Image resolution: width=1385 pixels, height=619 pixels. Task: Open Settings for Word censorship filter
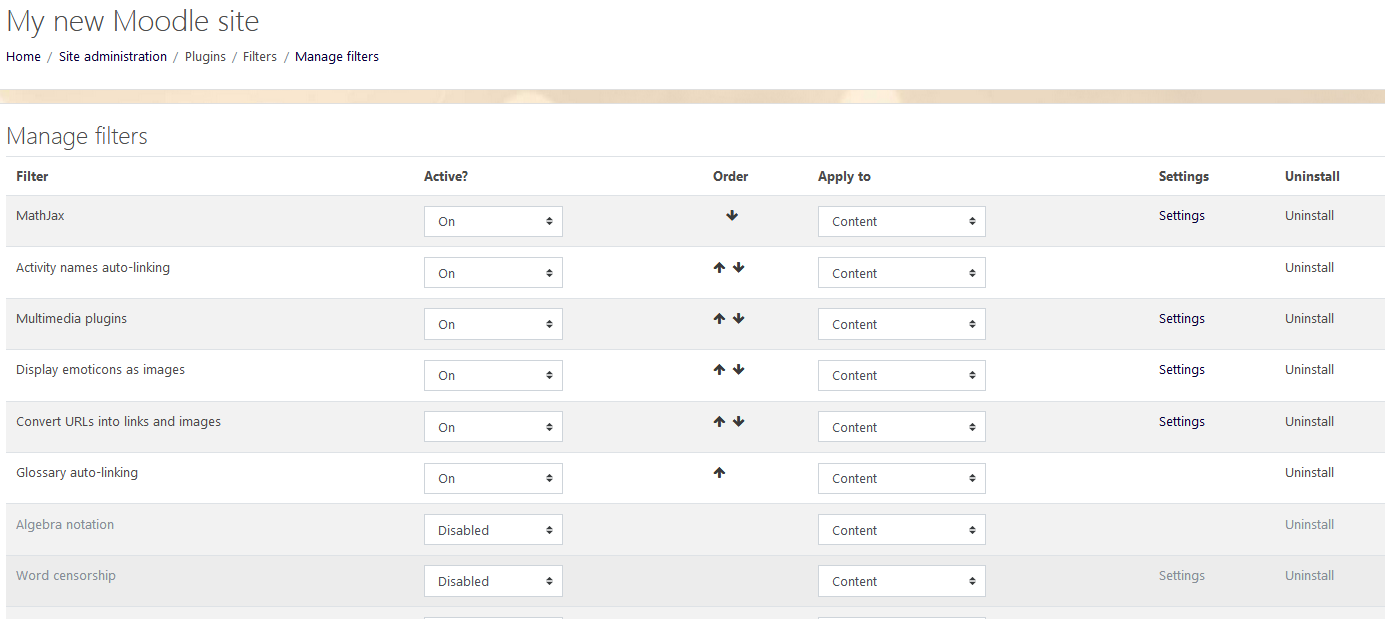pyautogui.click(x=1182, y=575)
